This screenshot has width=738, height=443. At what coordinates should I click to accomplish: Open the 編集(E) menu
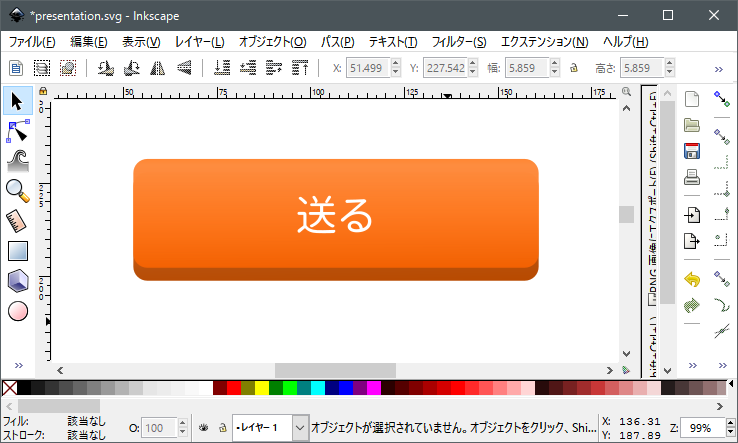coord(88,42)
